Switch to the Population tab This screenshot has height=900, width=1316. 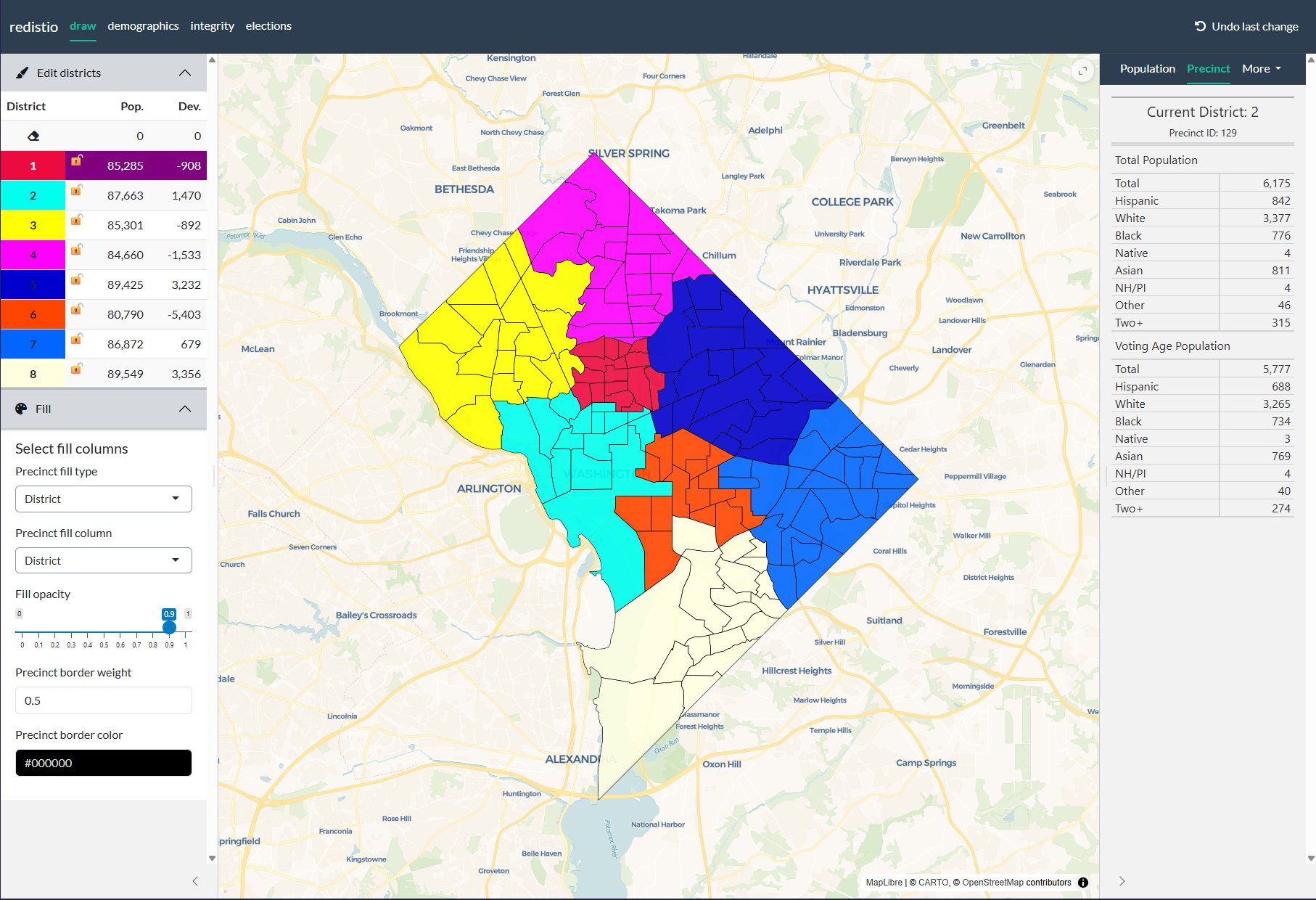[1147, 69]
